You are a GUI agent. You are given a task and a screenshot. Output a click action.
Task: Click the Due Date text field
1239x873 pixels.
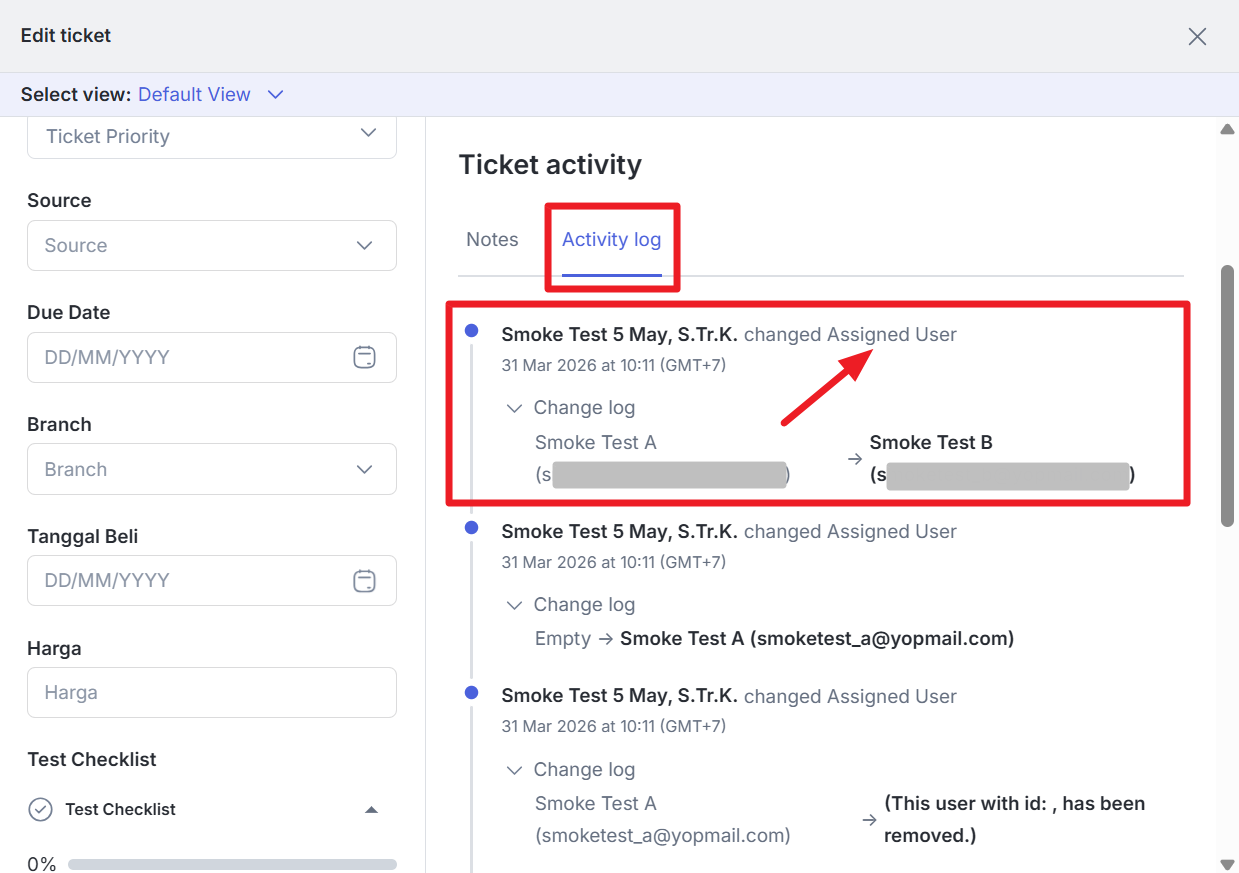(190, 357)
